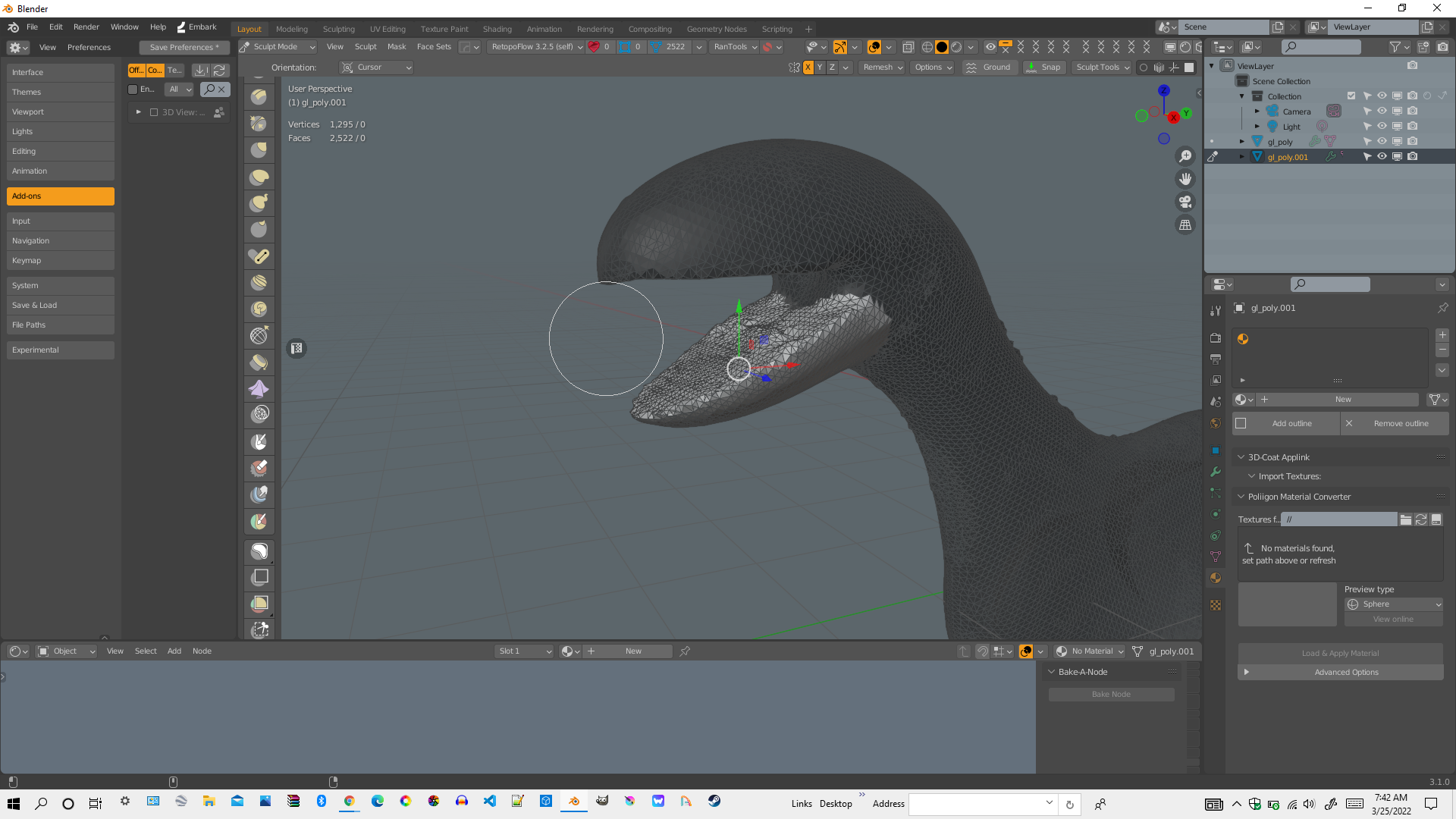Open Render properties tab icon
The height and width of the screenshot is (819, 1456).
(1216, 337)
